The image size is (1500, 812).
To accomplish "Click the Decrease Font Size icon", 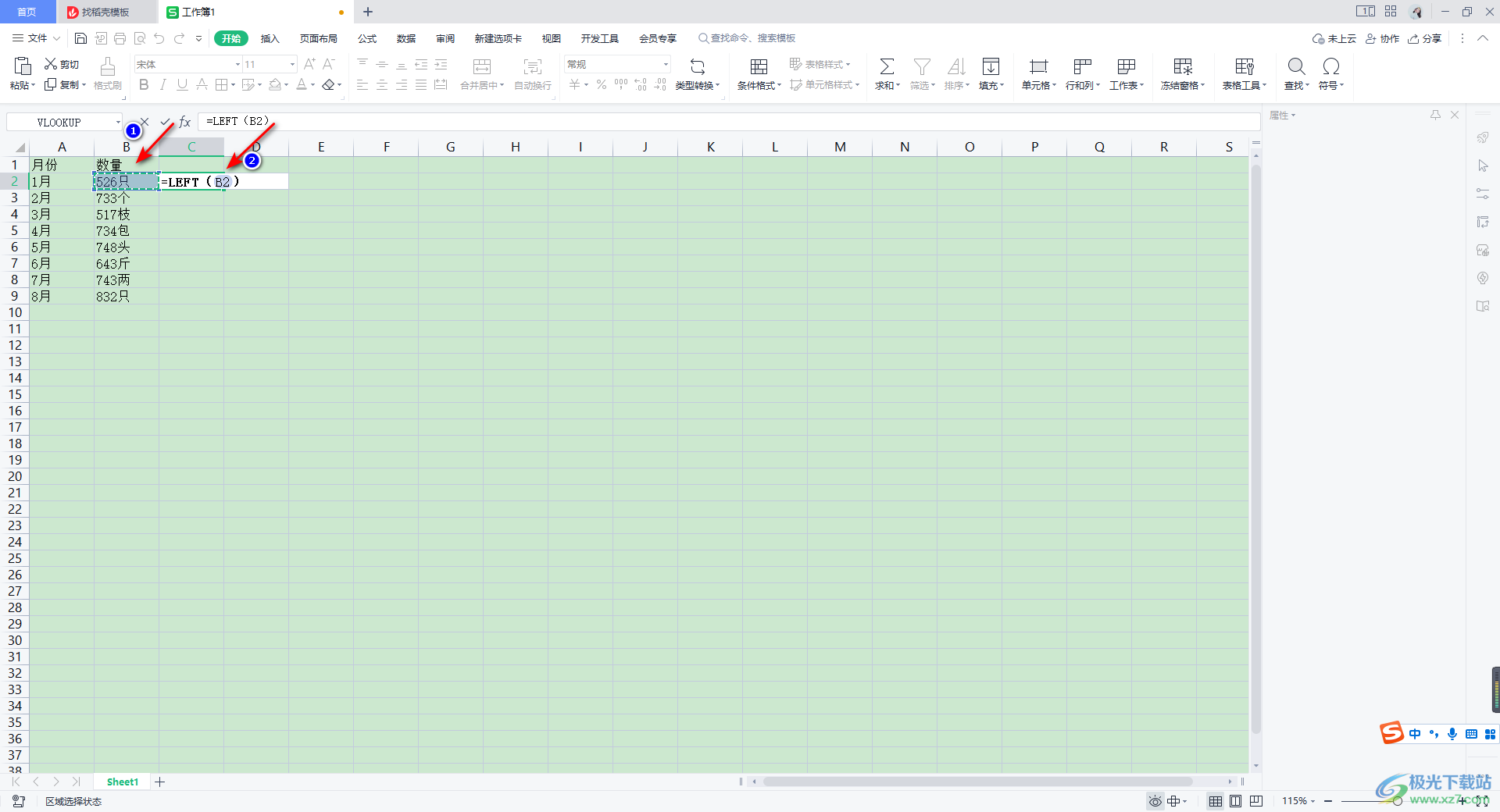I will pyautogui.click(x=329, y=64).
